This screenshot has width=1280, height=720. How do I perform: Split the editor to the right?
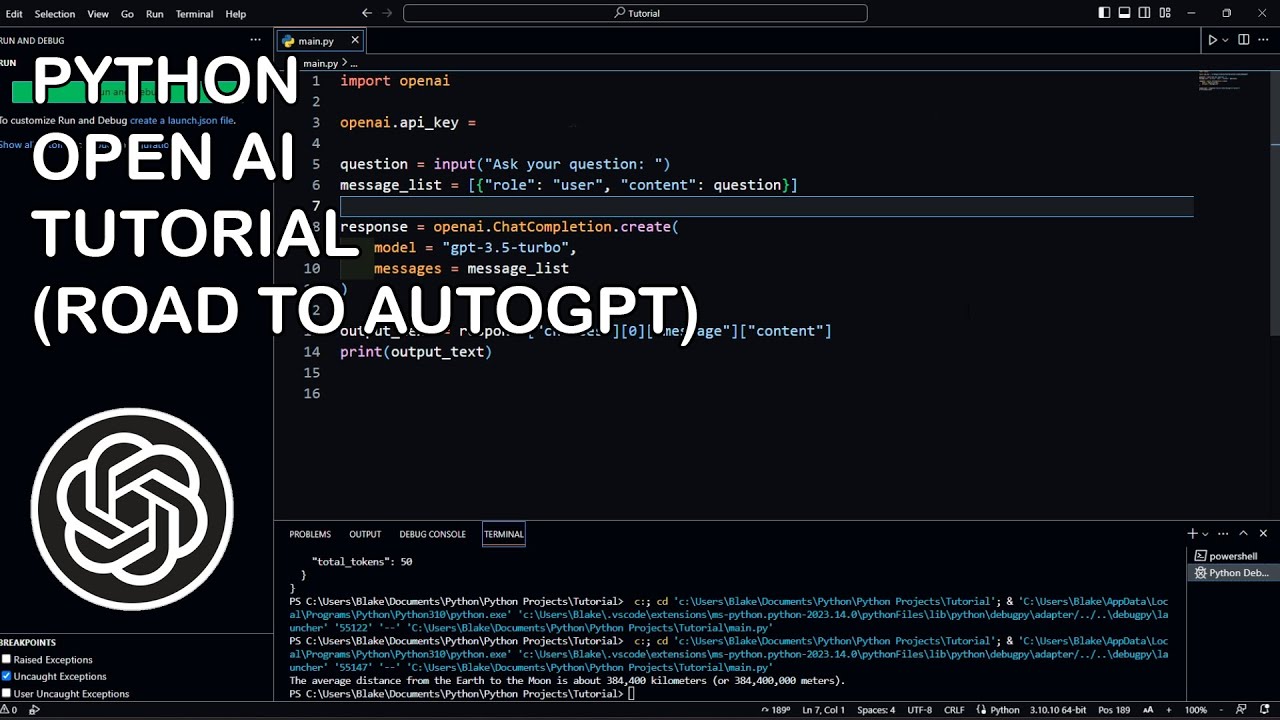click(x=1244, y=40)
